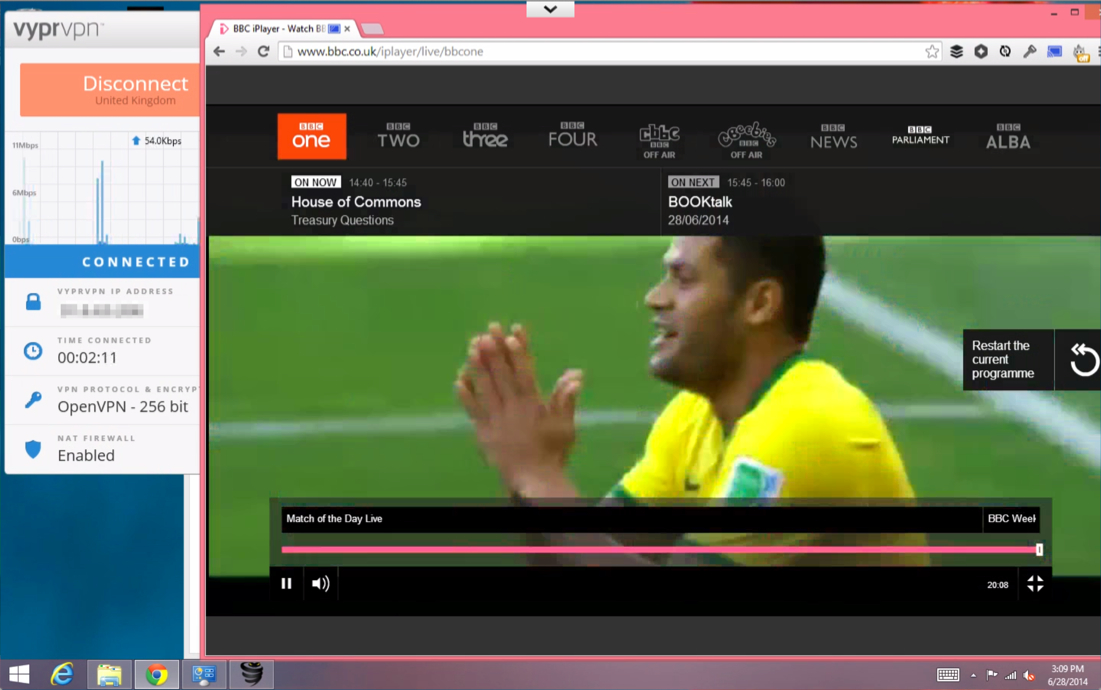The image size is (1101, 690).
Task: Click the time connected 00:02:11 value
Action: (87, 357)
